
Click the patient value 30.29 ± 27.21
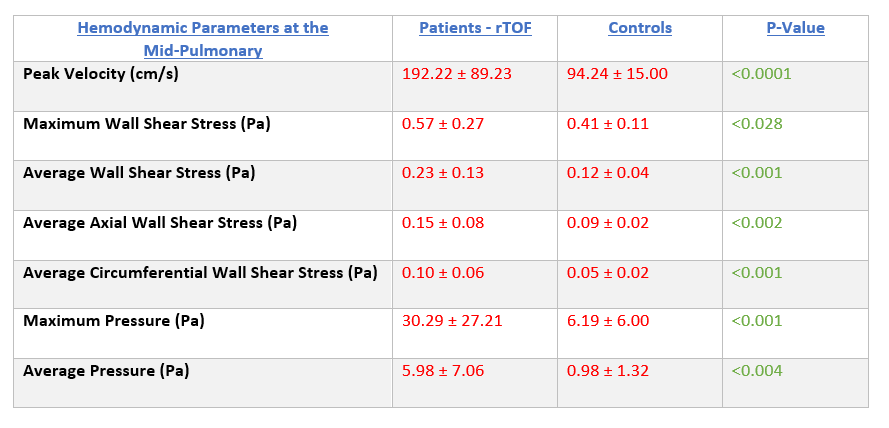point(452,321)
